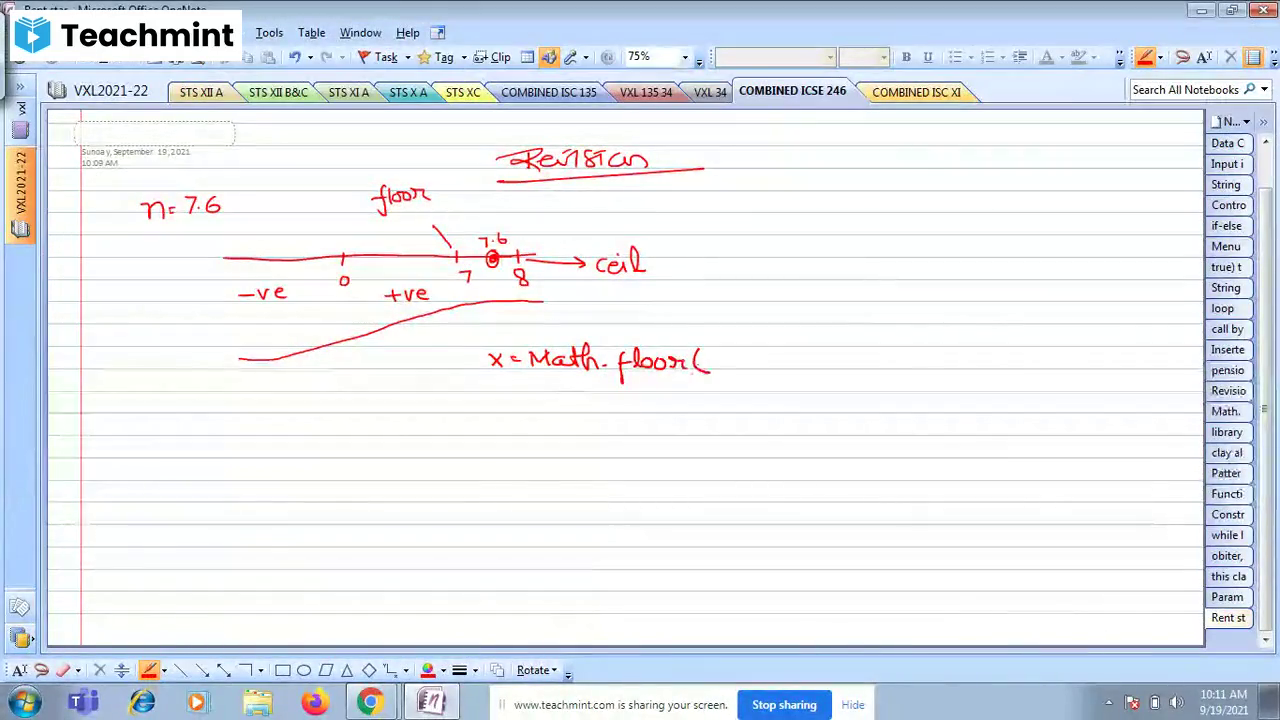Click the Hide button in the sharing bar

pos(852,704)
